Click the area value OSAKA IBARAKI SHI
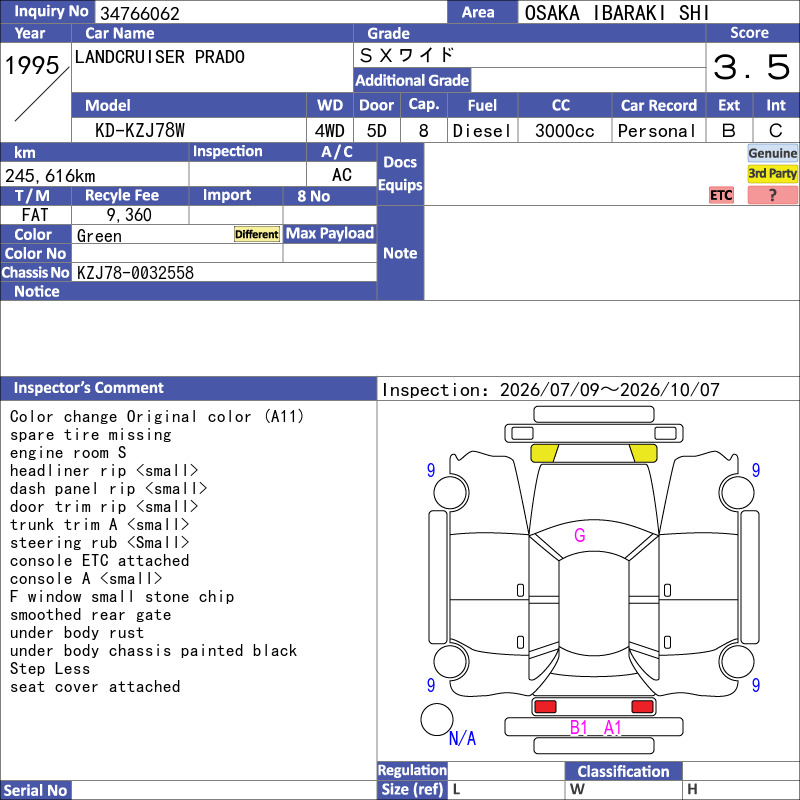The height and width of the screenshot is (800, 800). (x=617, y=13)
